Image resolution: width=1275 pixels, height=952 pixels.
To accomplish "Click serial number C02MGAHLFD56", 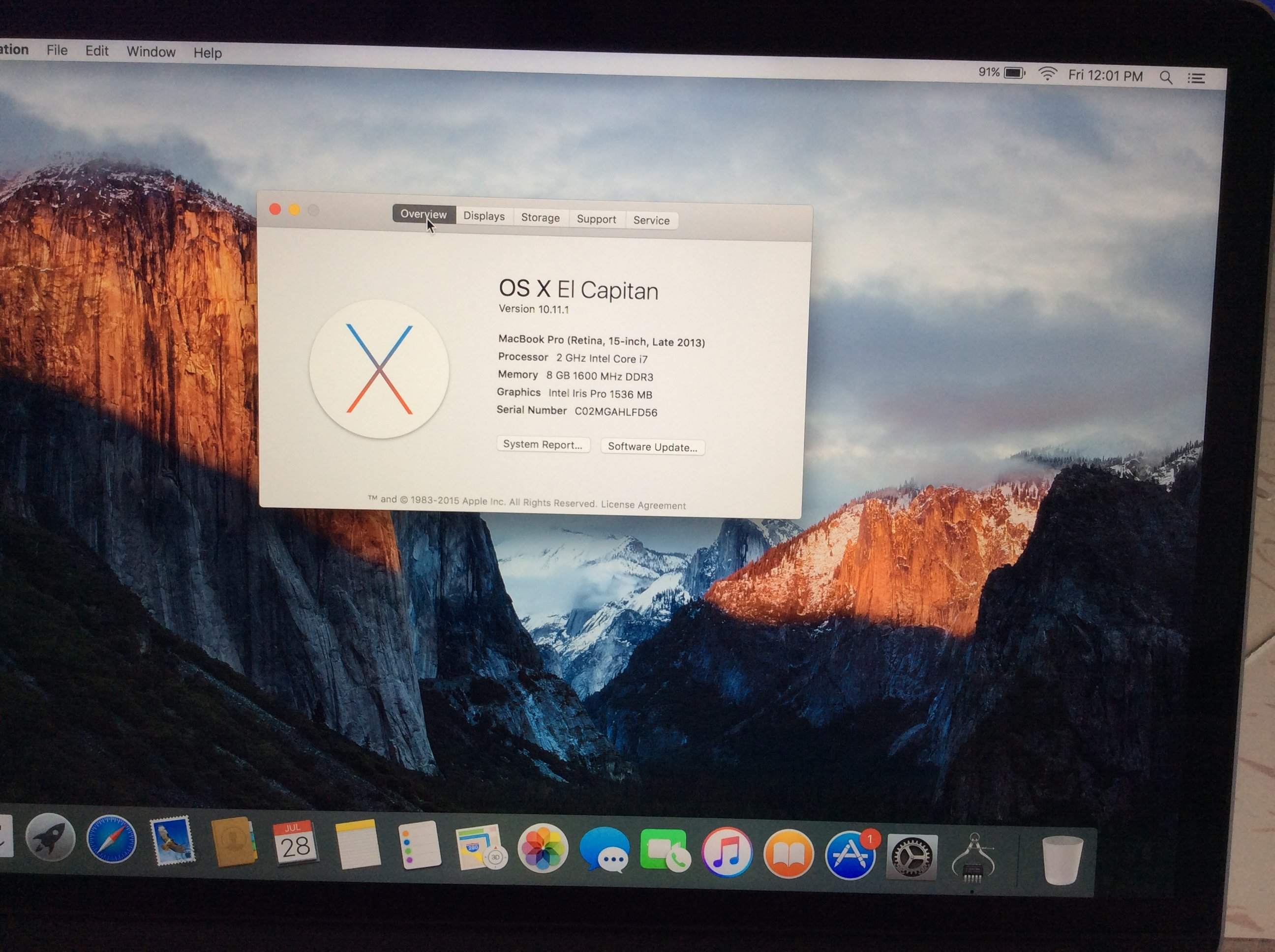I will point(615,412).
